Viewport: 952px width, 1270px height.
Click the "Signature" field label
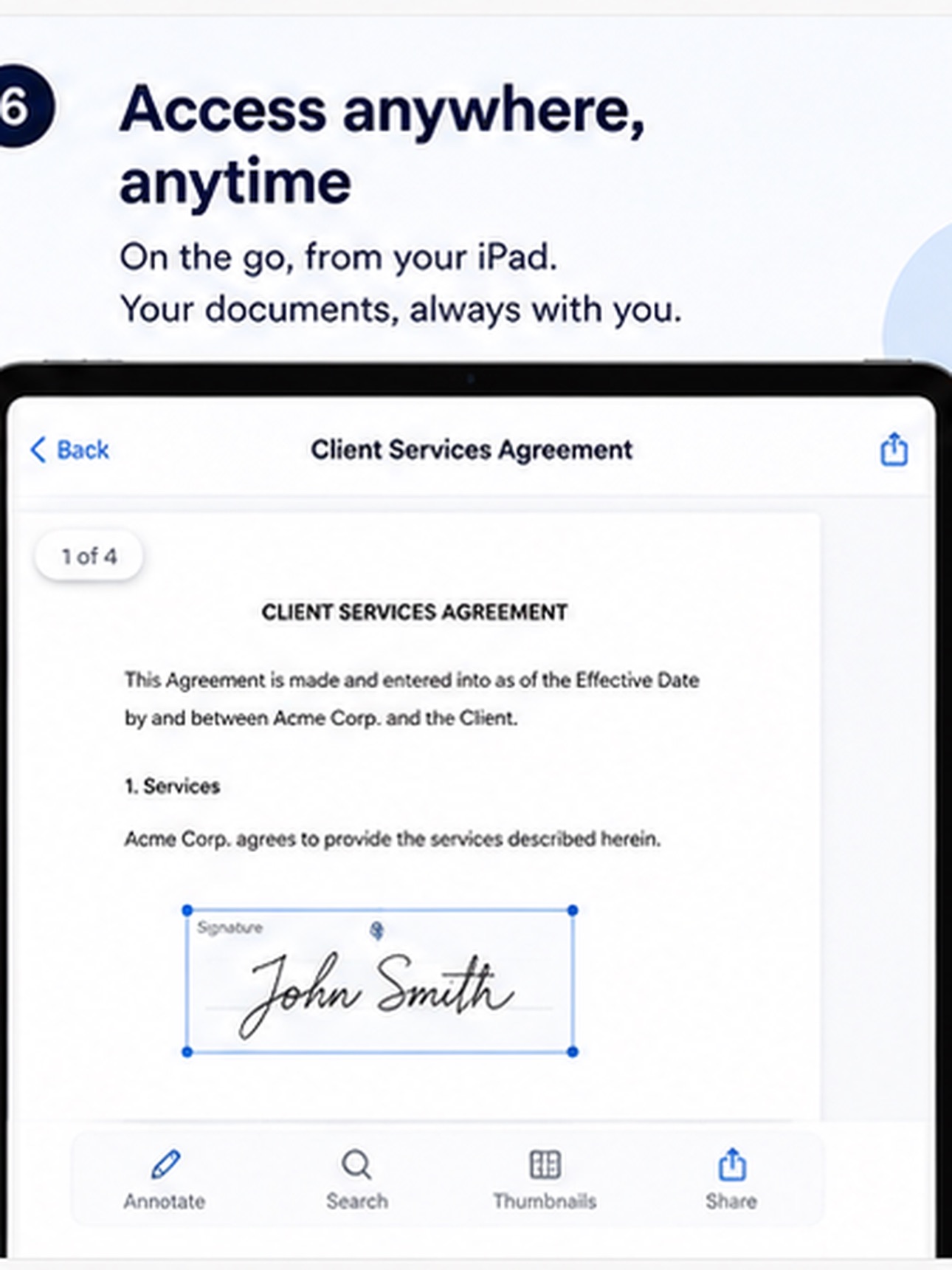(x=230, y=927)
